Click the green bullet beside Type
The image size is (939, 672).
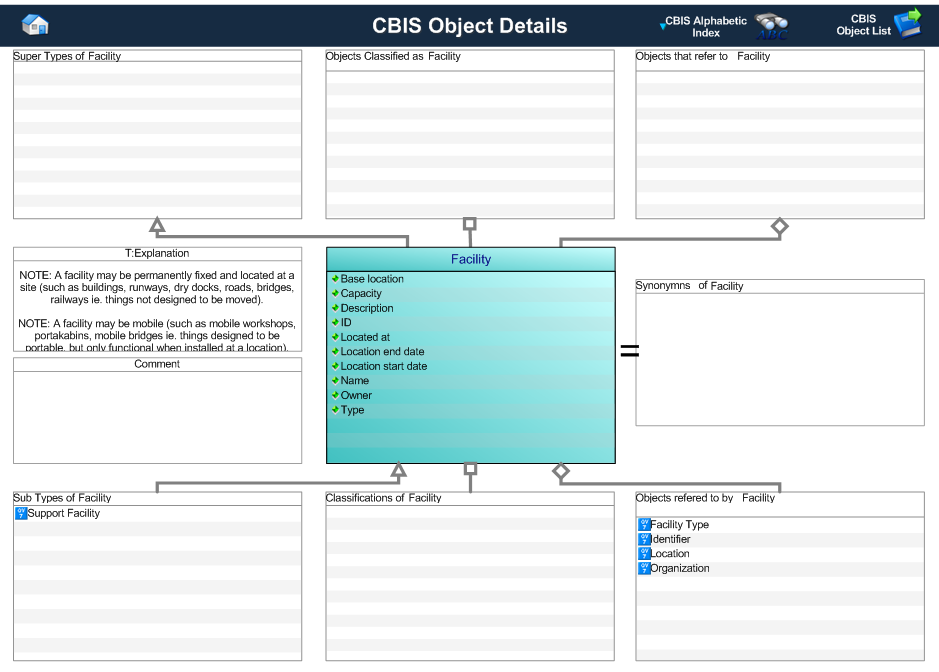[x=335, y=409]
